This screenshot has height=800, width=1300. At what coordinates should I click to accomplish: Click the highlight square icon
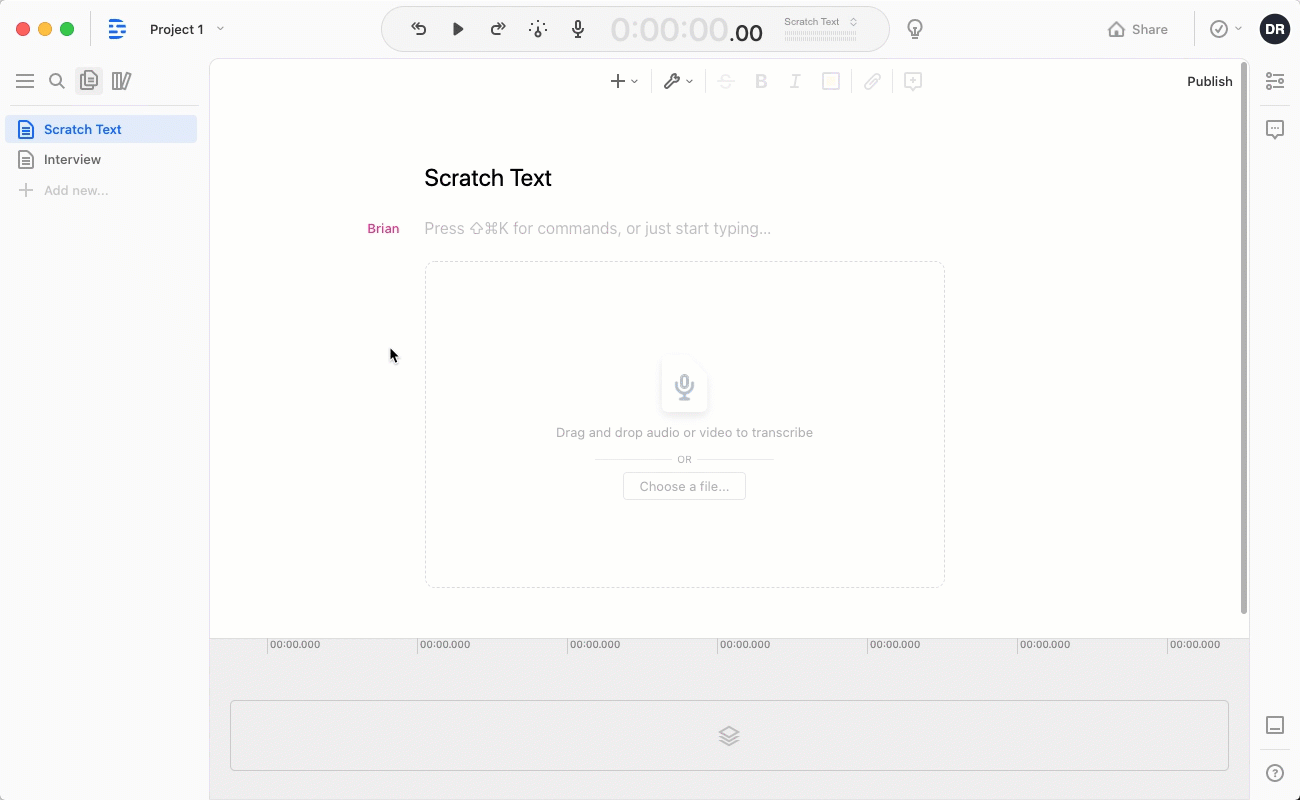[x=831, y=81]
